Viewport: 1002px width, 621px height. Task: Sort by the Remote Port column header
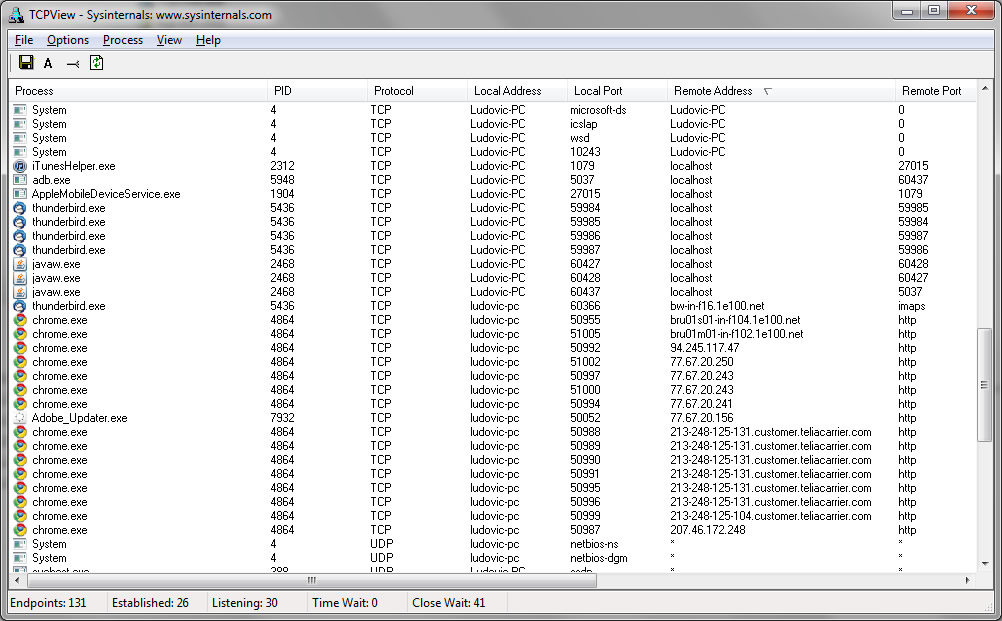click(x=936, y=91)
